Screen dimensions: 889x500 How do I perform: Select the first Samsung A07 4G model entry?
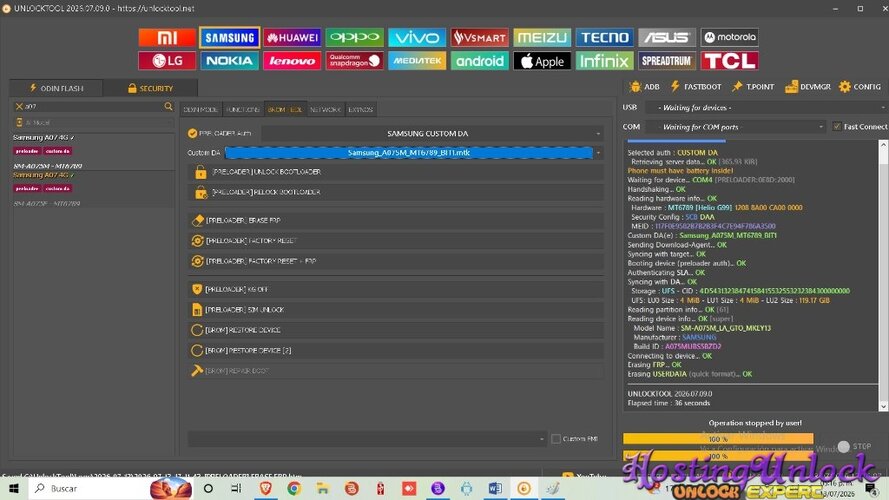(x=93, y=151)
